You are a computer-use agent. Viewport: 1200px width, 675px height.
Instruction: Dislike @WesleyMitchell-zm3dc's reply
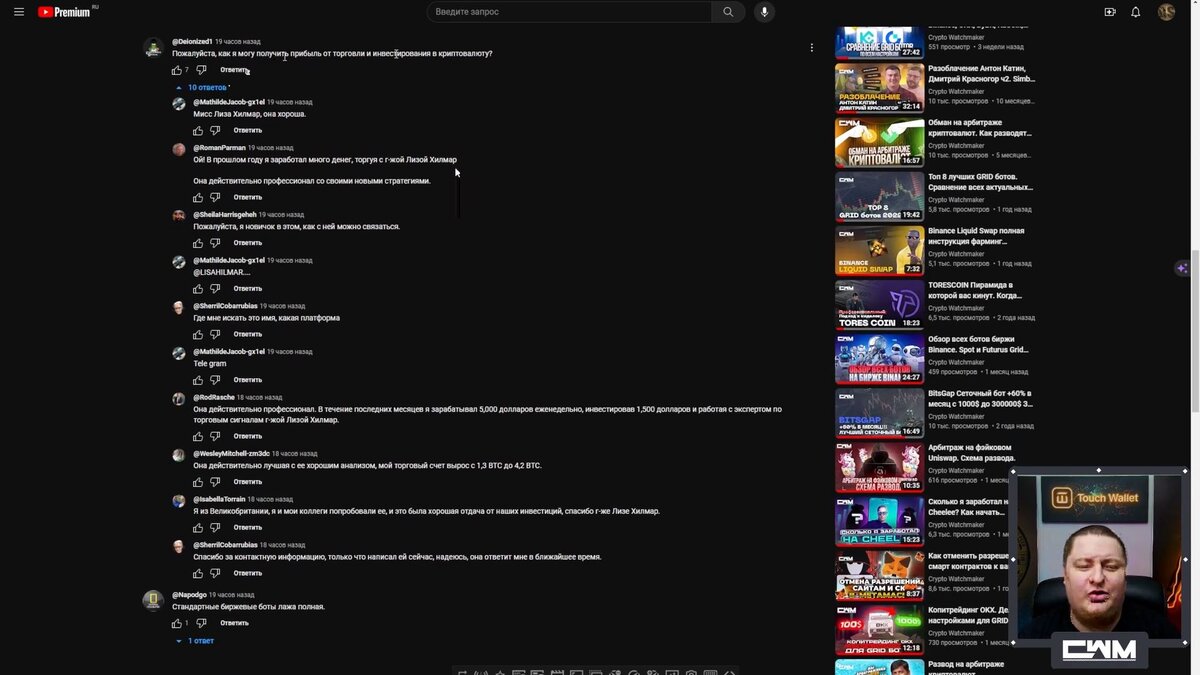(215, 482)
